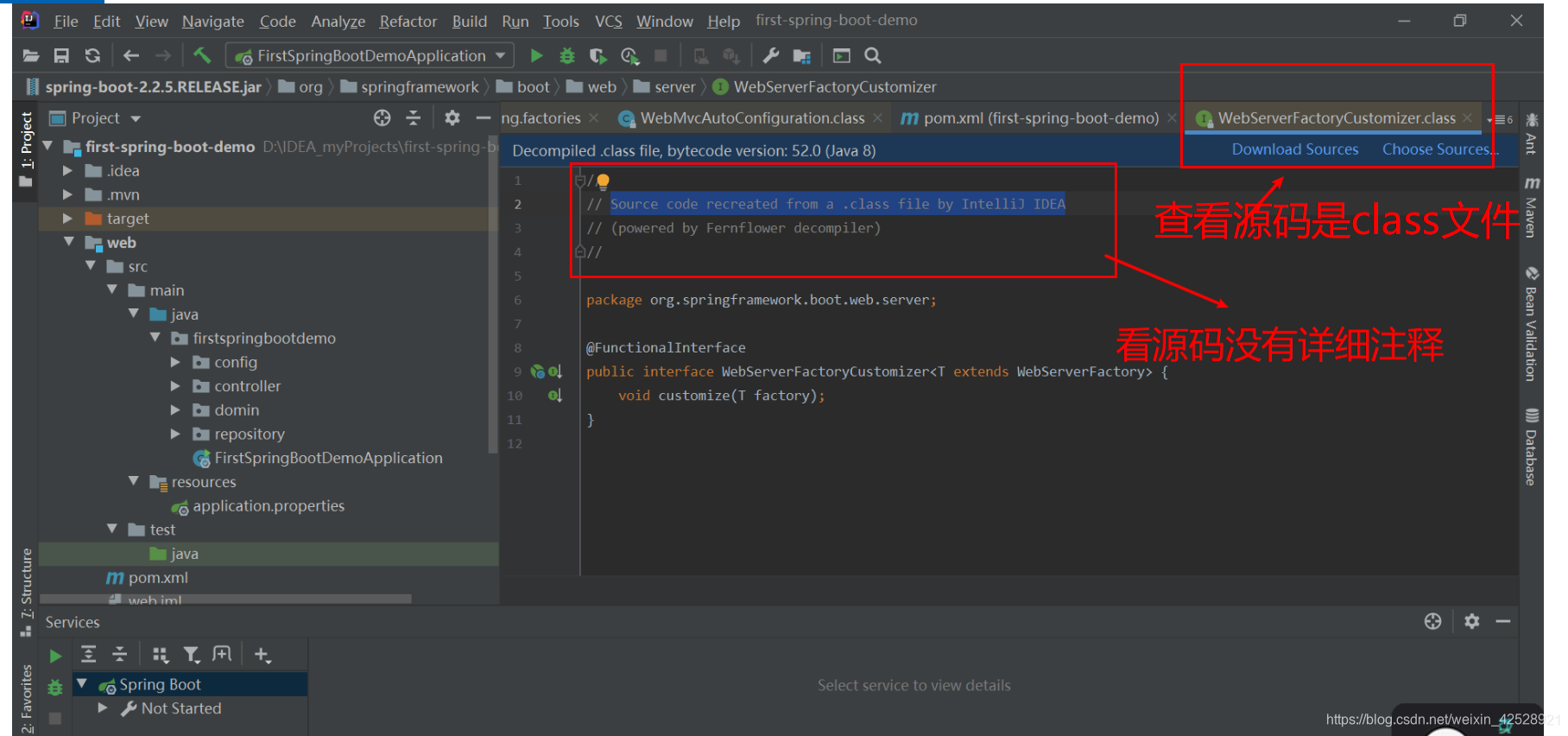Click Group By icon in Services toolbar

[x=161, y=655]
